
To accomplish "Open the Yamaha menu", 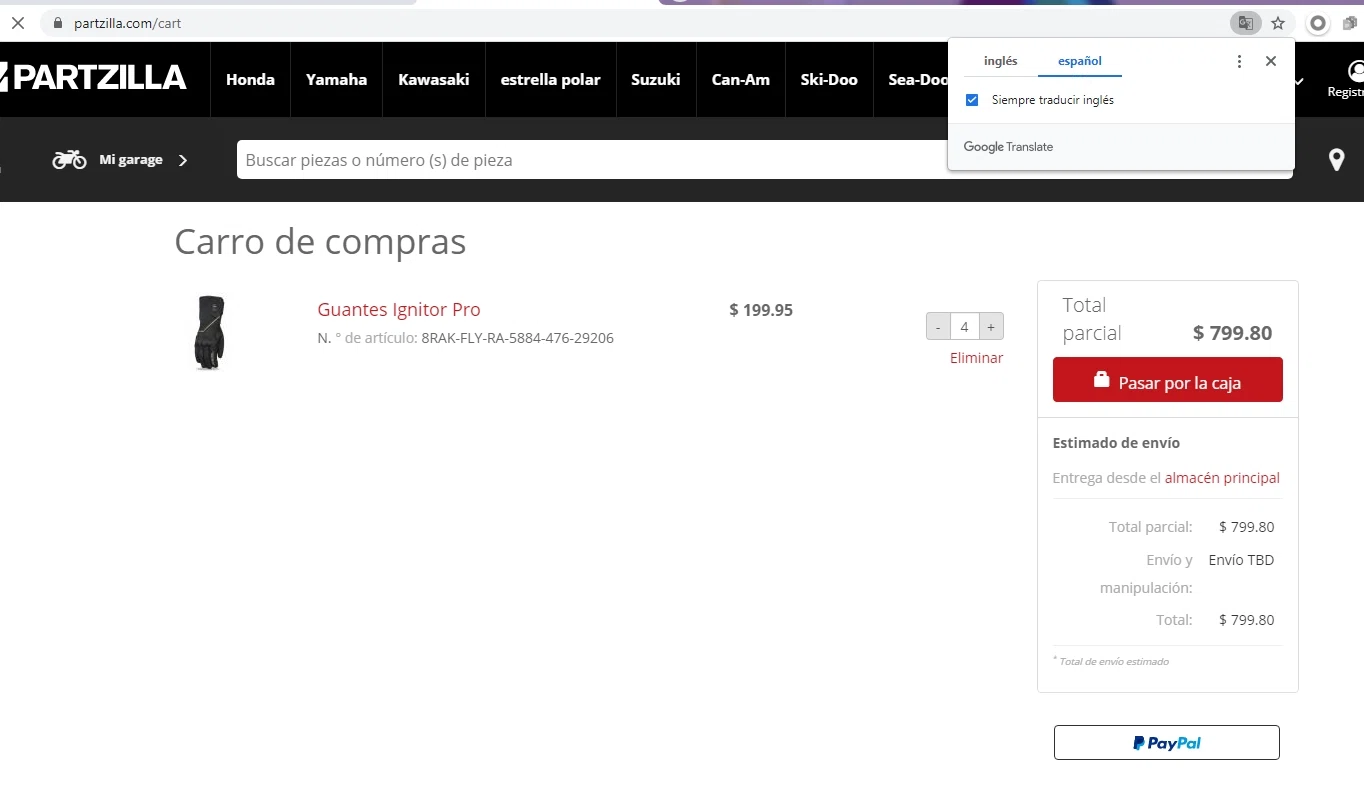I will tap(336, 79).
